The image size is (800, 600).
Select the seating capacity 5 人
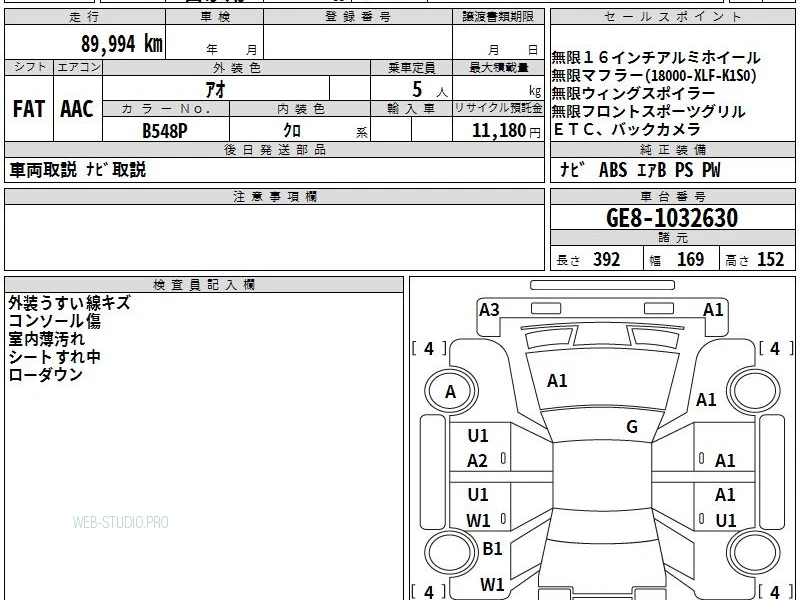point(430,90)
